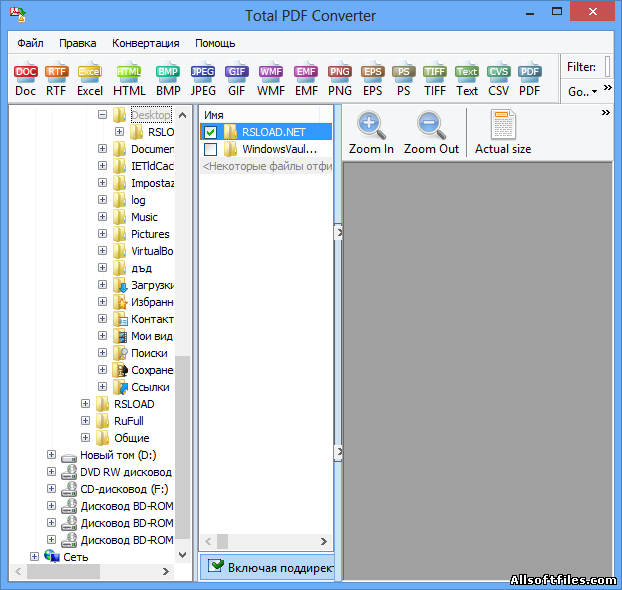Expand the Music tree node
The width and height of the screenshot is (622, 590).
coord(102,217)
